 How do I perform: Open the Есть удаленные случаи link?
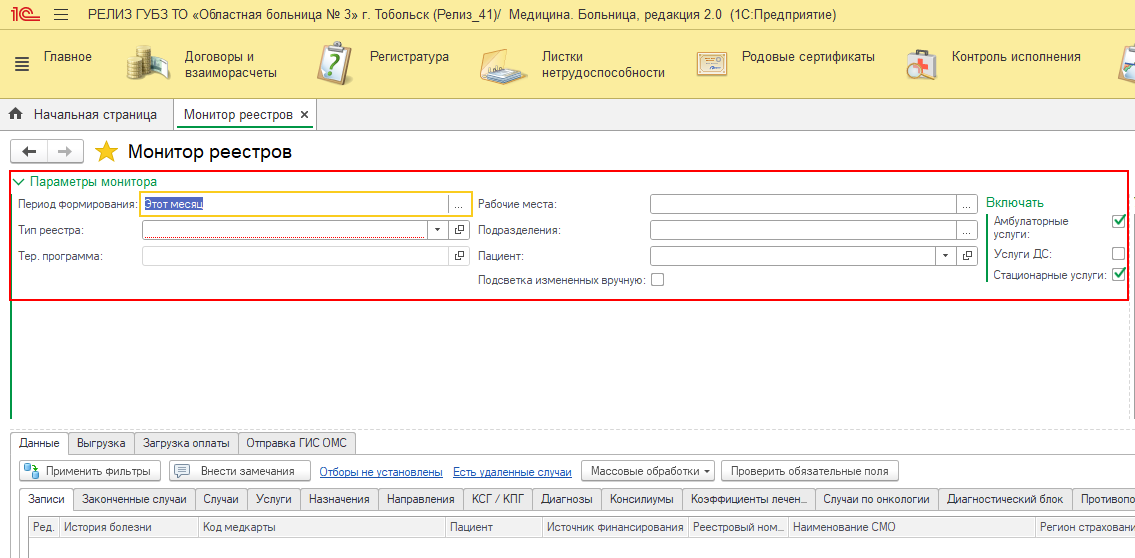pyautogui.click(x=511, y=472)
